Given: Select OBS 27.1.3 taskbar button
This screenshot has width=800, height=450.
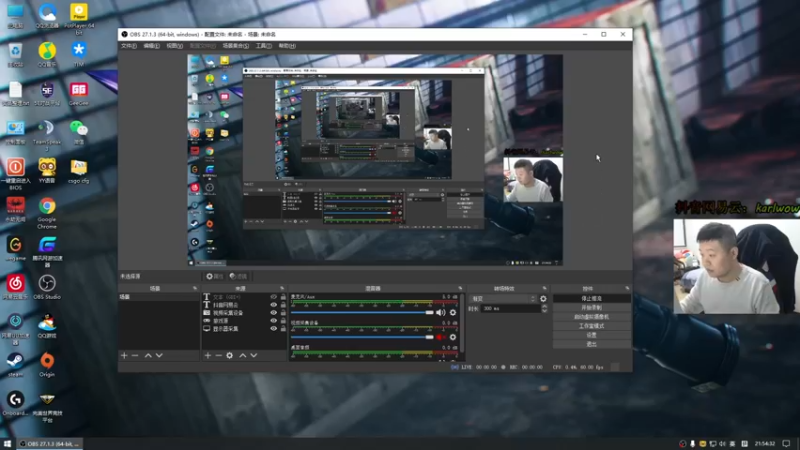Looking at the screenshot, I should (x=49, y=444).
